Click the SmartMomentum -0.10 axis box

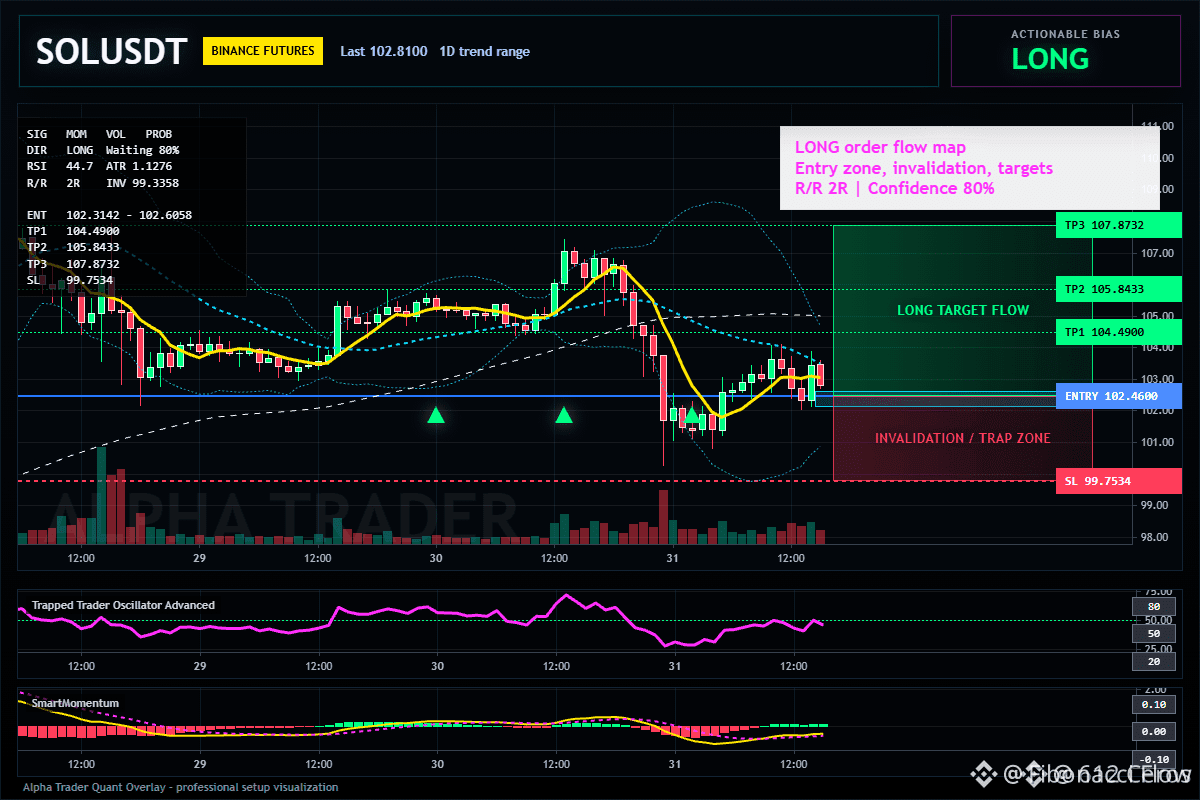[x=1152, y=759]
